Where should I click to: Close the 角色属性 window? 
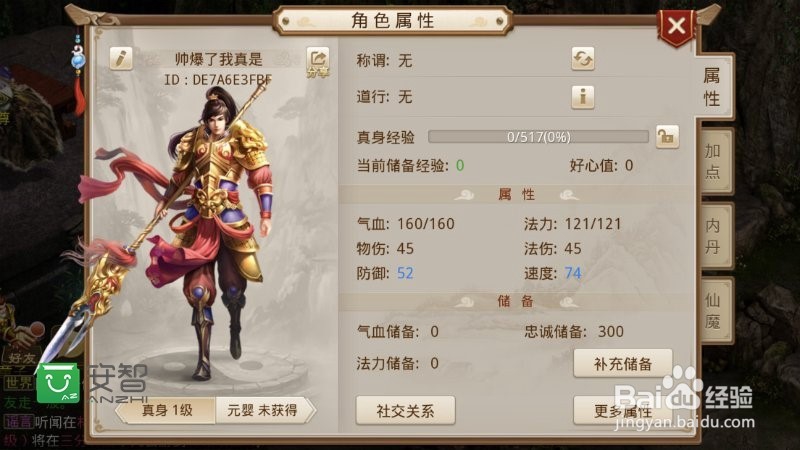677,26
